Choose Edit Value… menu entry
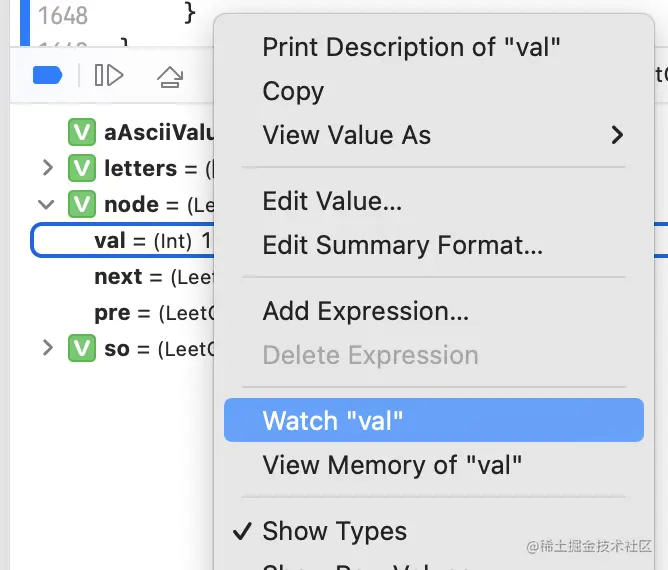668x570 pixels. tap(332, 201)
